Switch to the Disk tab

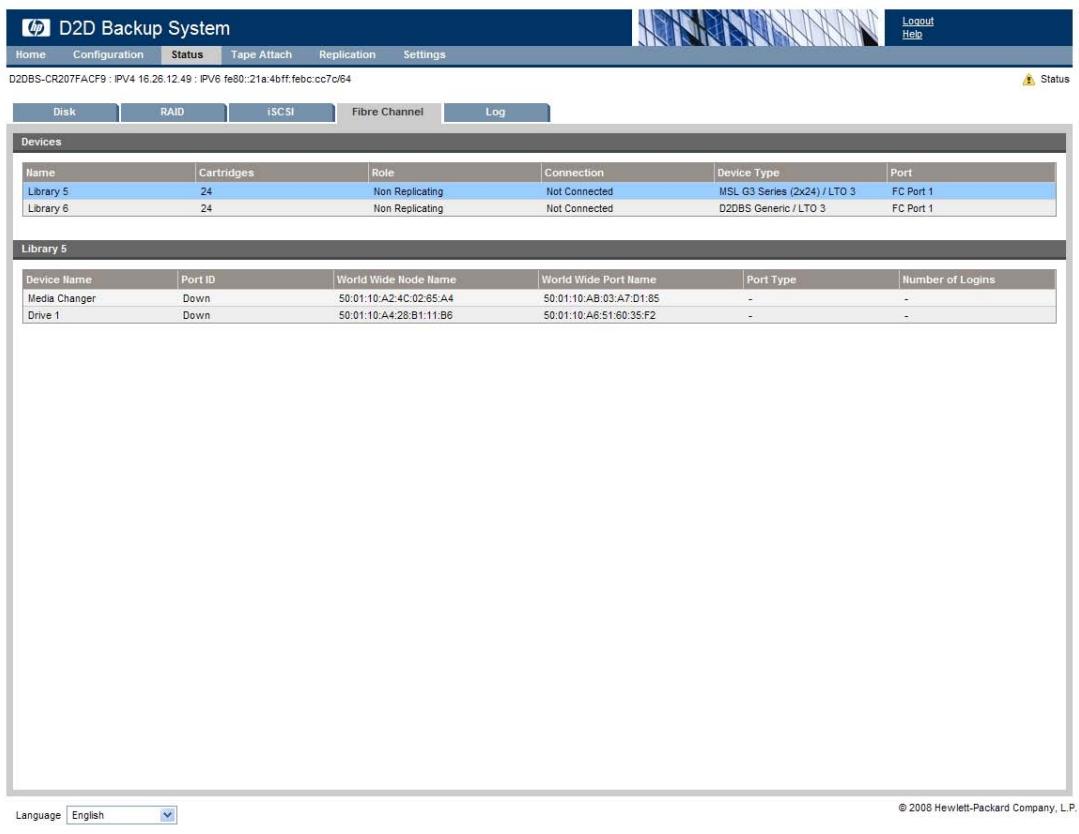coord(65,112)
